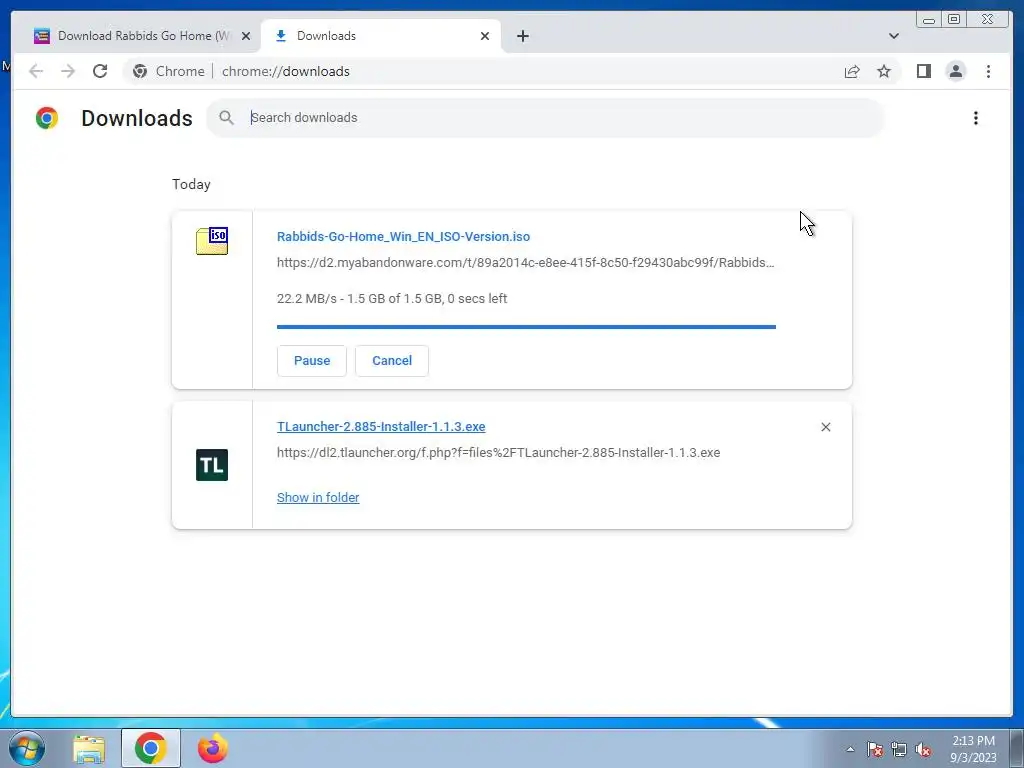The width and height of the screenshot is (1024, 768).
Task: Pause the Rabbids ISO download
Action: tap(312, 360)
